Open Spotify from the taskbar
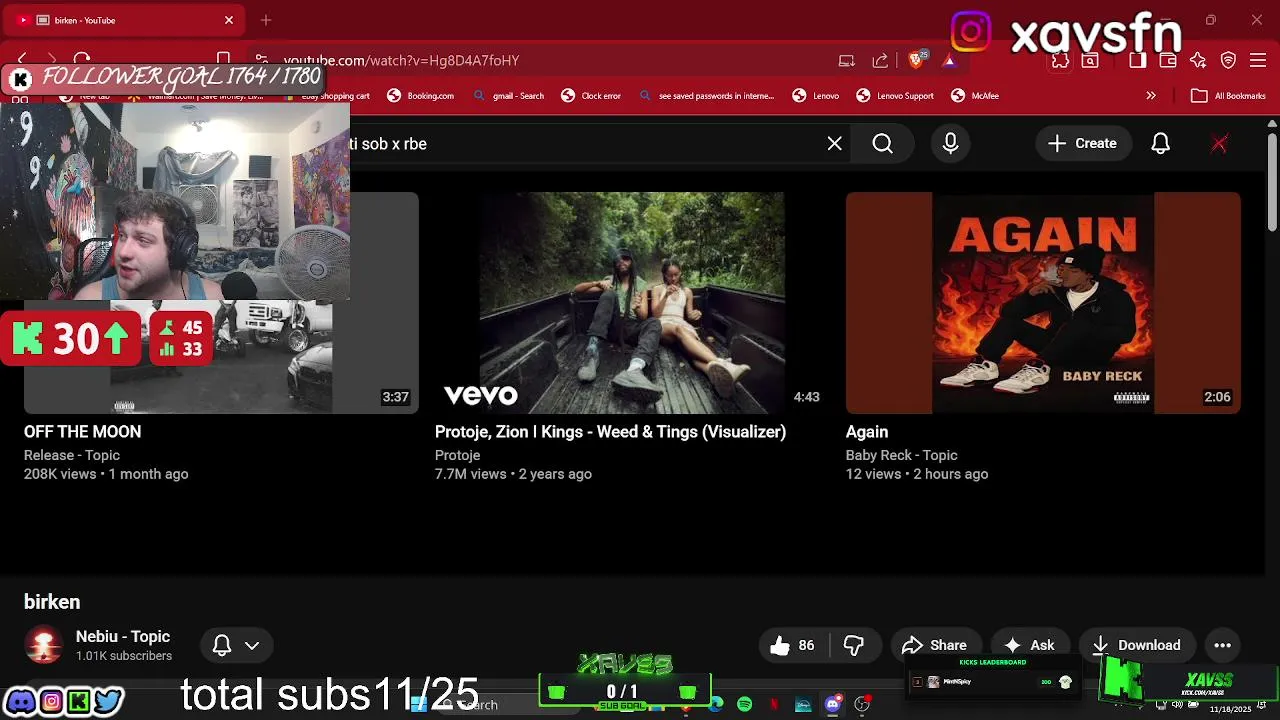Viewport: 1280px width, 720px height. (x=745, y=705)
